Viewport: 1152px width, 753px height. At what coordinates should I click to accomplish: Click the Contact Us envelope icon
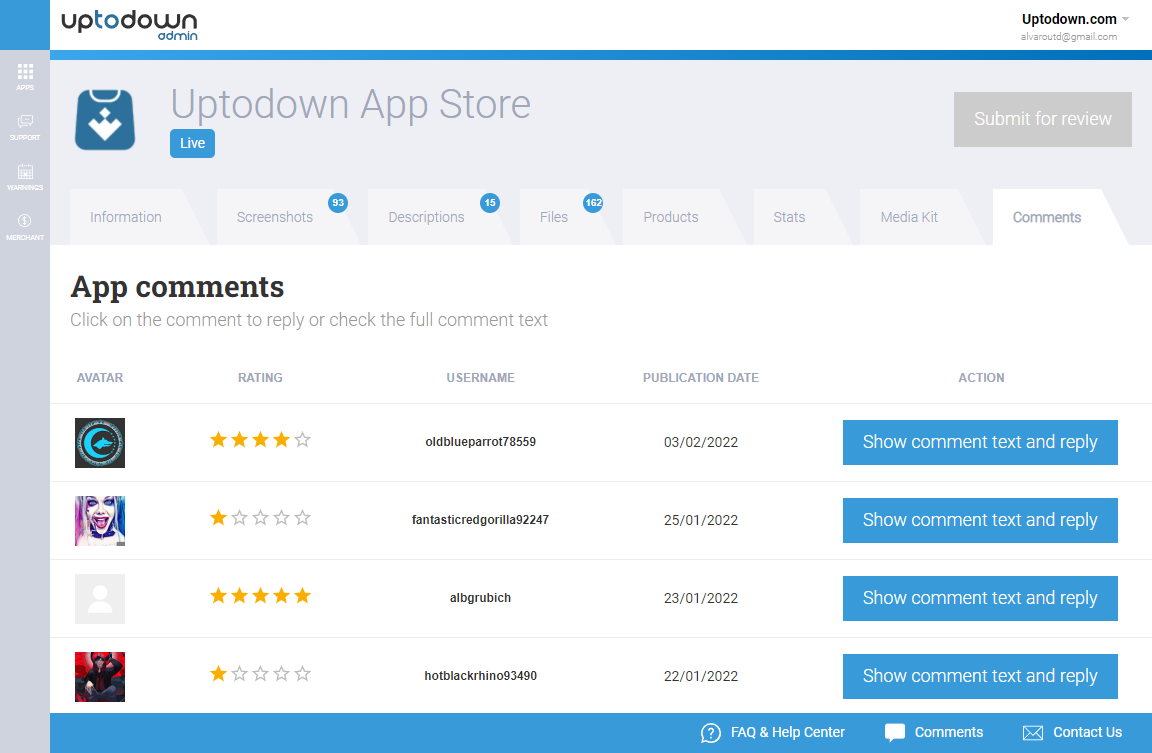pyautogui.click(x=1032, y=732)
